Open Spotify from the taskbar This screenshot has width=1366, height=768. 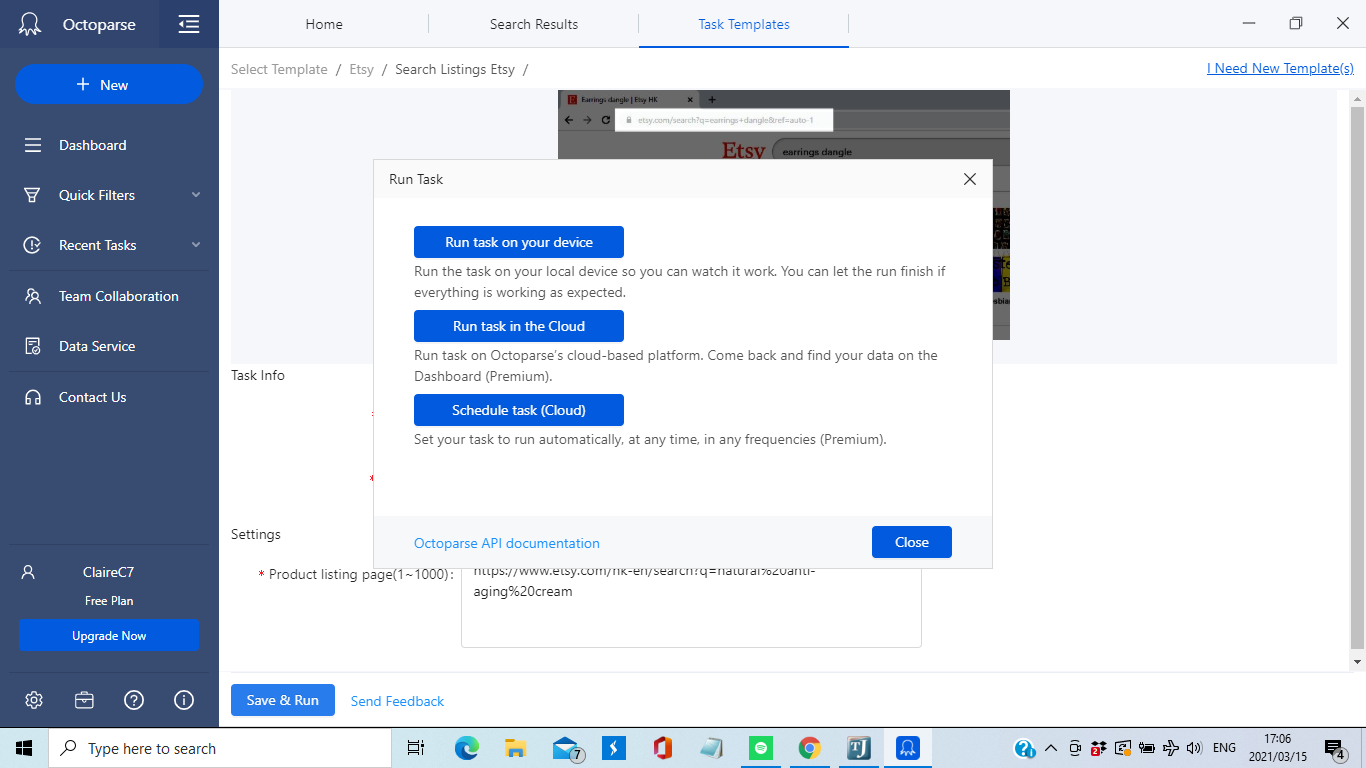point(761,748)
